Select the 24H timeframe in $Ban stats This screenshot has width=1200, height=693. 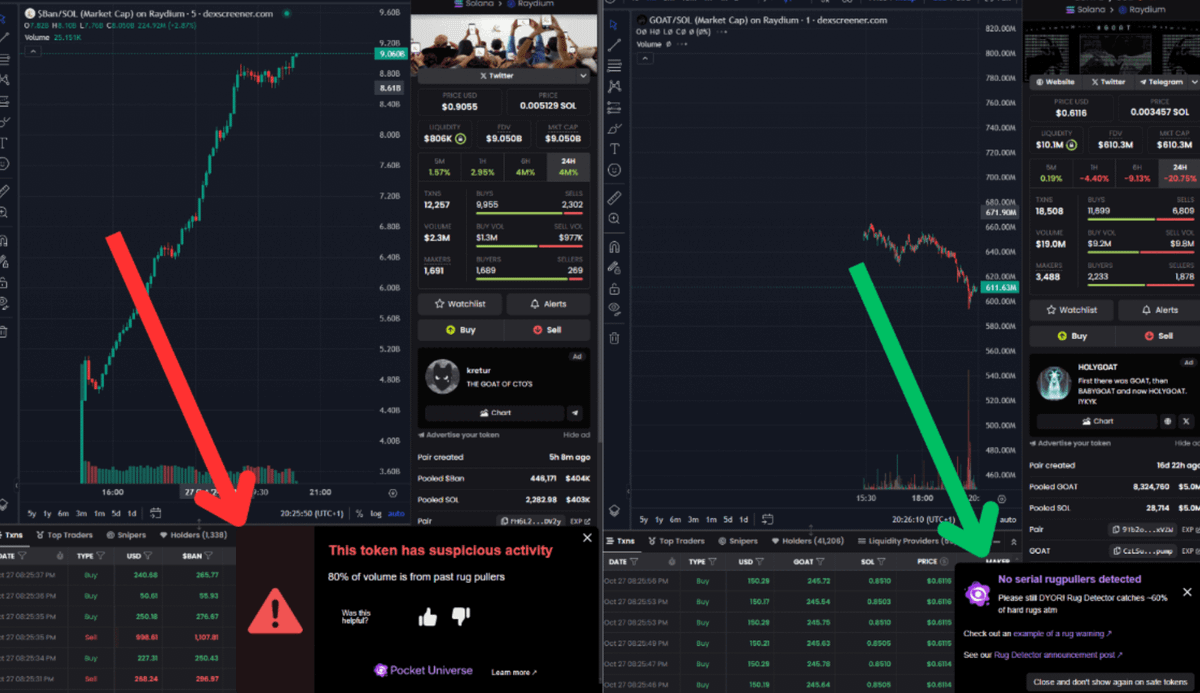(x=569, y=166)
